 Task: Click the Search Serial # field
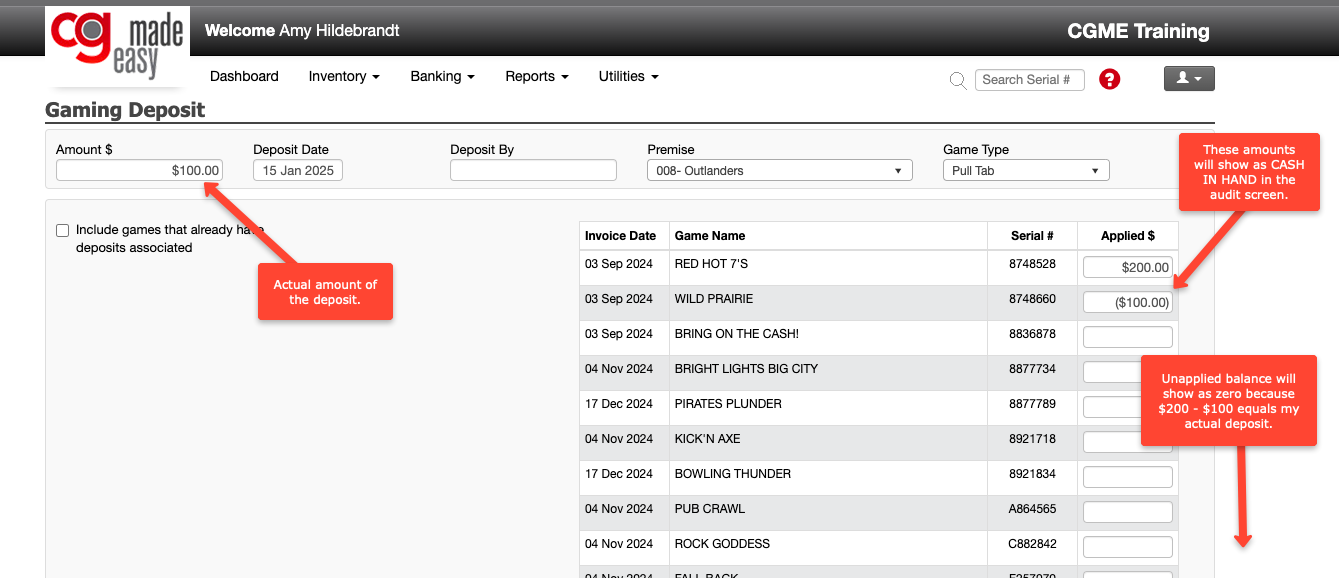tap(1030, 80)
